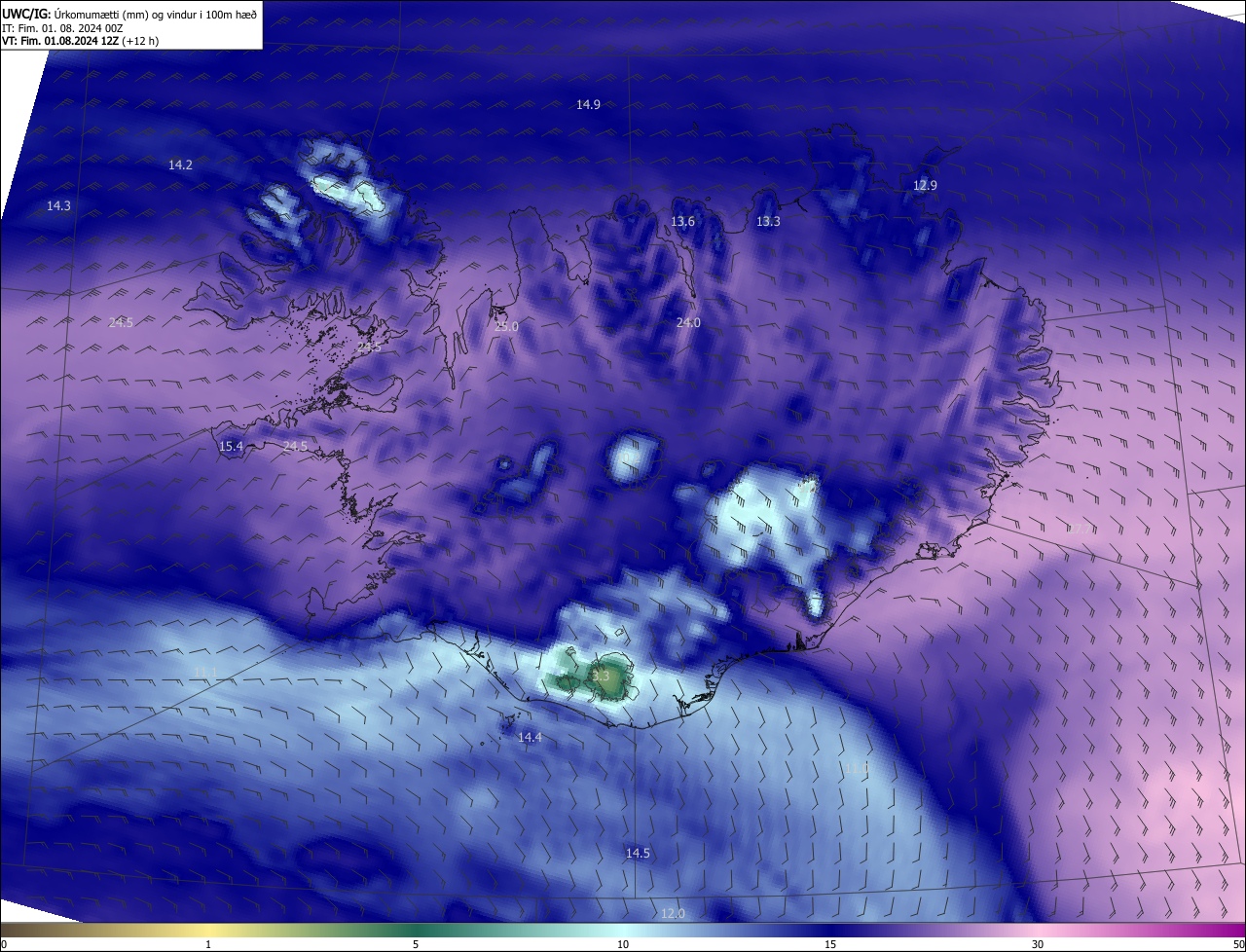Click the 10 tick on the legend
This screenshot has width=1246, height=952.
[x=623, y=944]
